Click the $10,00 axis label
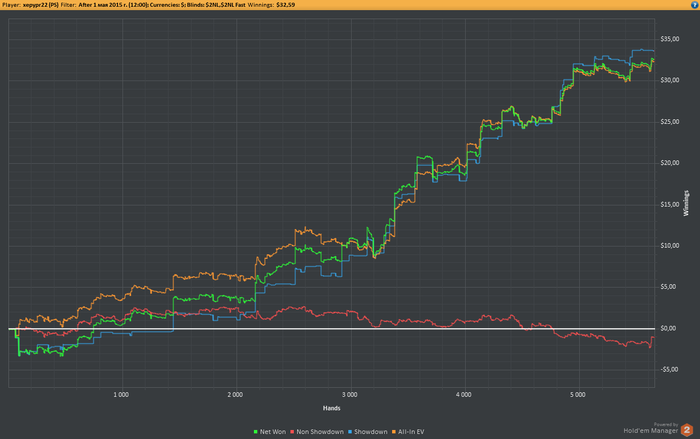The height and width of the screenshot is (439, 700). [670, 246]
